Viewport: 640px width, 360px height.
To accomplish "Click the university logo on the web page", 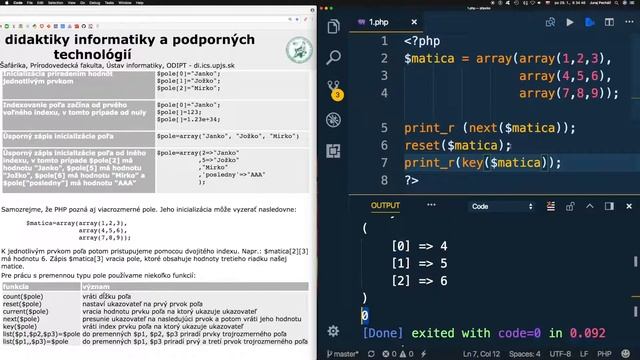I will 299,50.
